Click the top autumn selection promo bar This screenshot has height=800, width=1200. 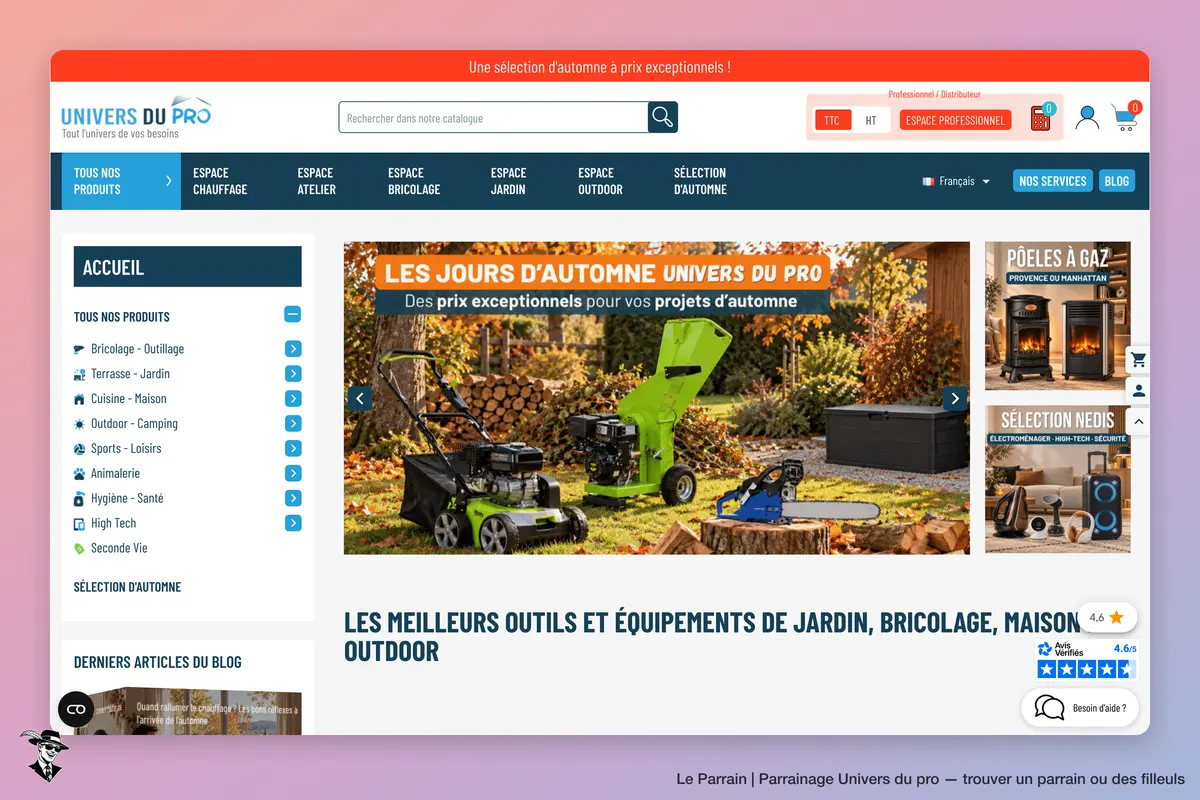tap(600, 66)
